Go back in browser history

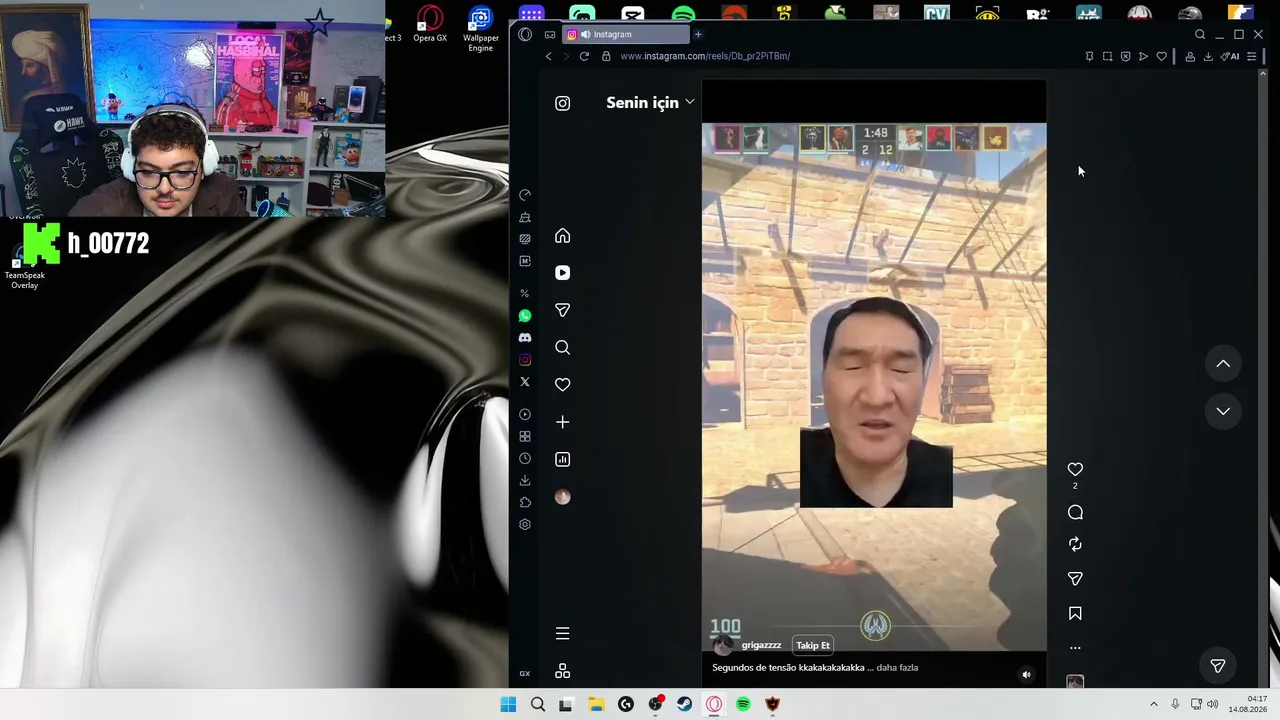click(548, 56)
